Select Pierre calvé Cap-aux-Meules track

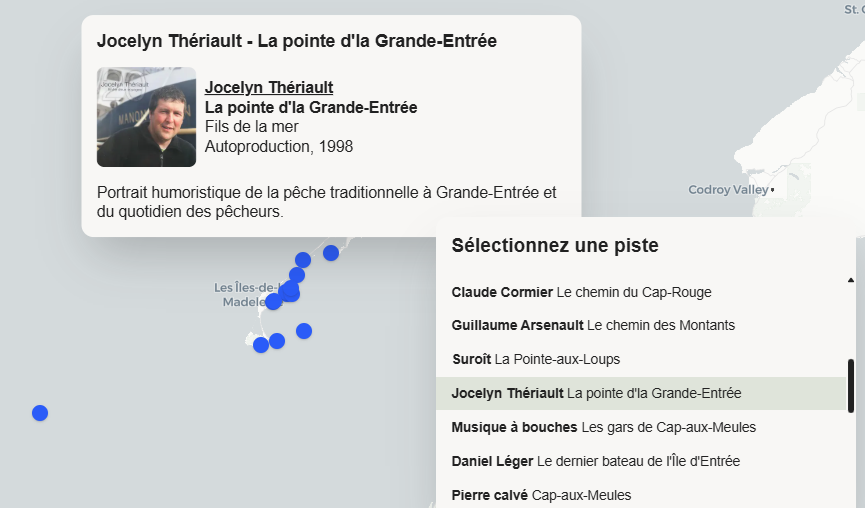(541, 495)
